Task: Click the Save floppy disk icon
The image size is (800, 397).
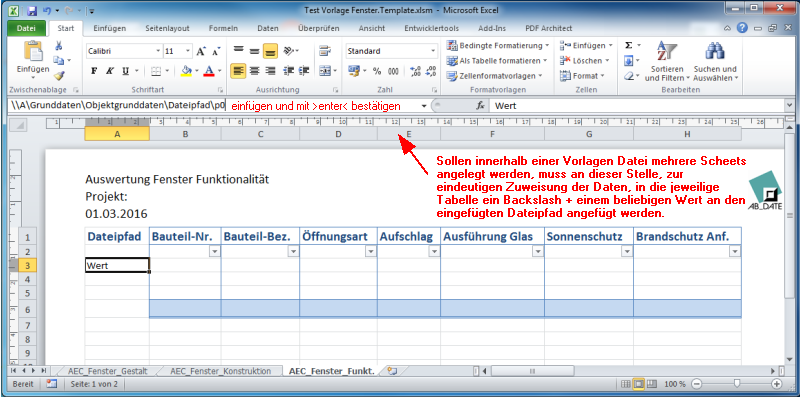Action: tap(32, 10)
